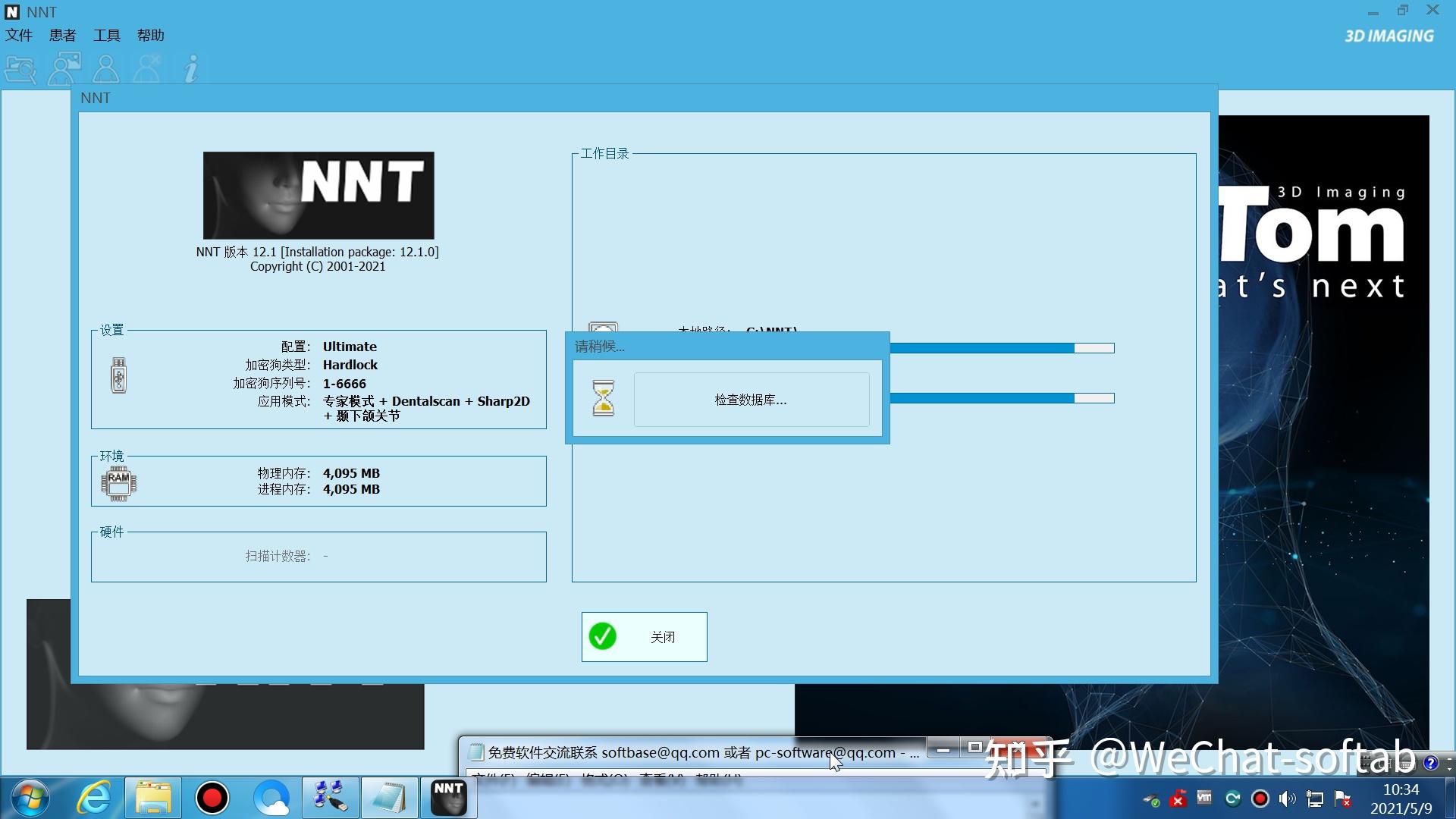Click the hourglass wait icon
The height and width of the screenshot is (819, 1456).
[603, 398]
